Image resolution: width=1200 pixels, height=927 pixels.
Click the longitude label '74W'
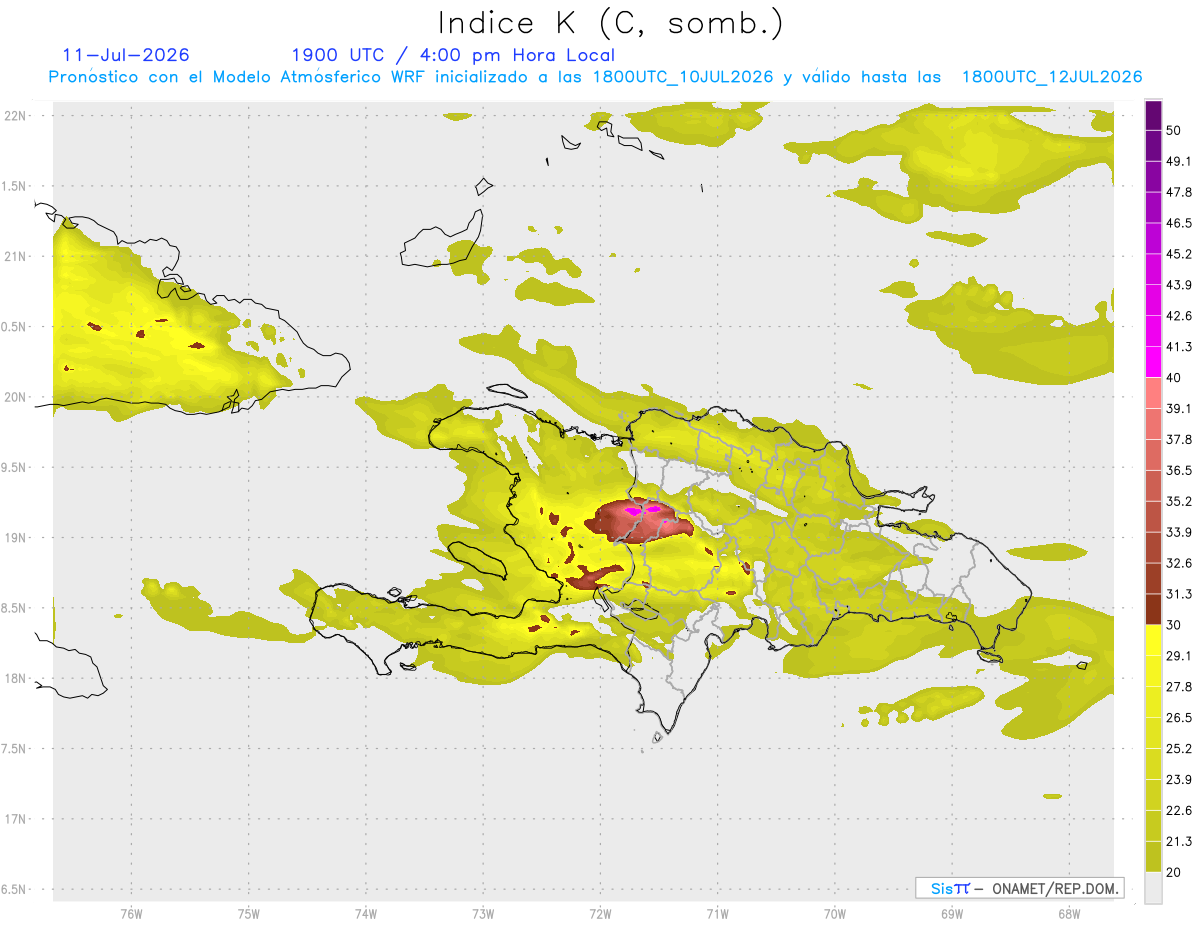(366, 914)
